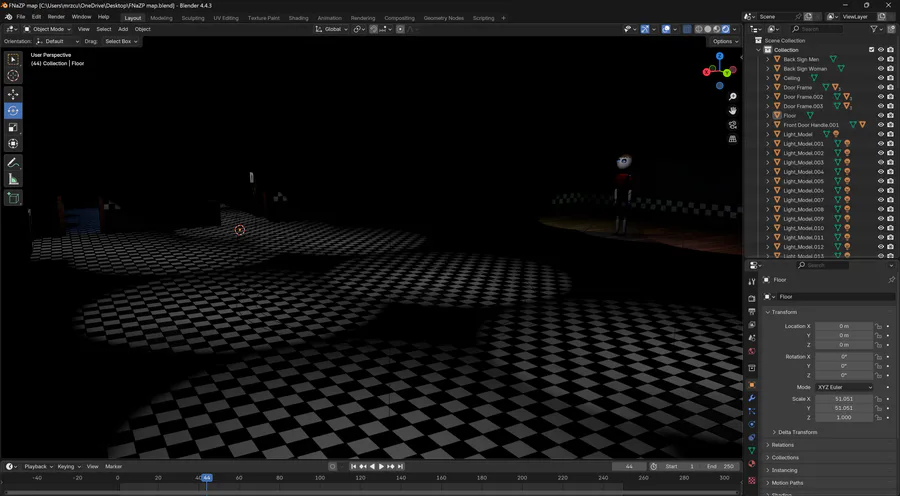900x496 pixels.
Task: Select the Add Cube tool
Action: (x=13, y=199)
